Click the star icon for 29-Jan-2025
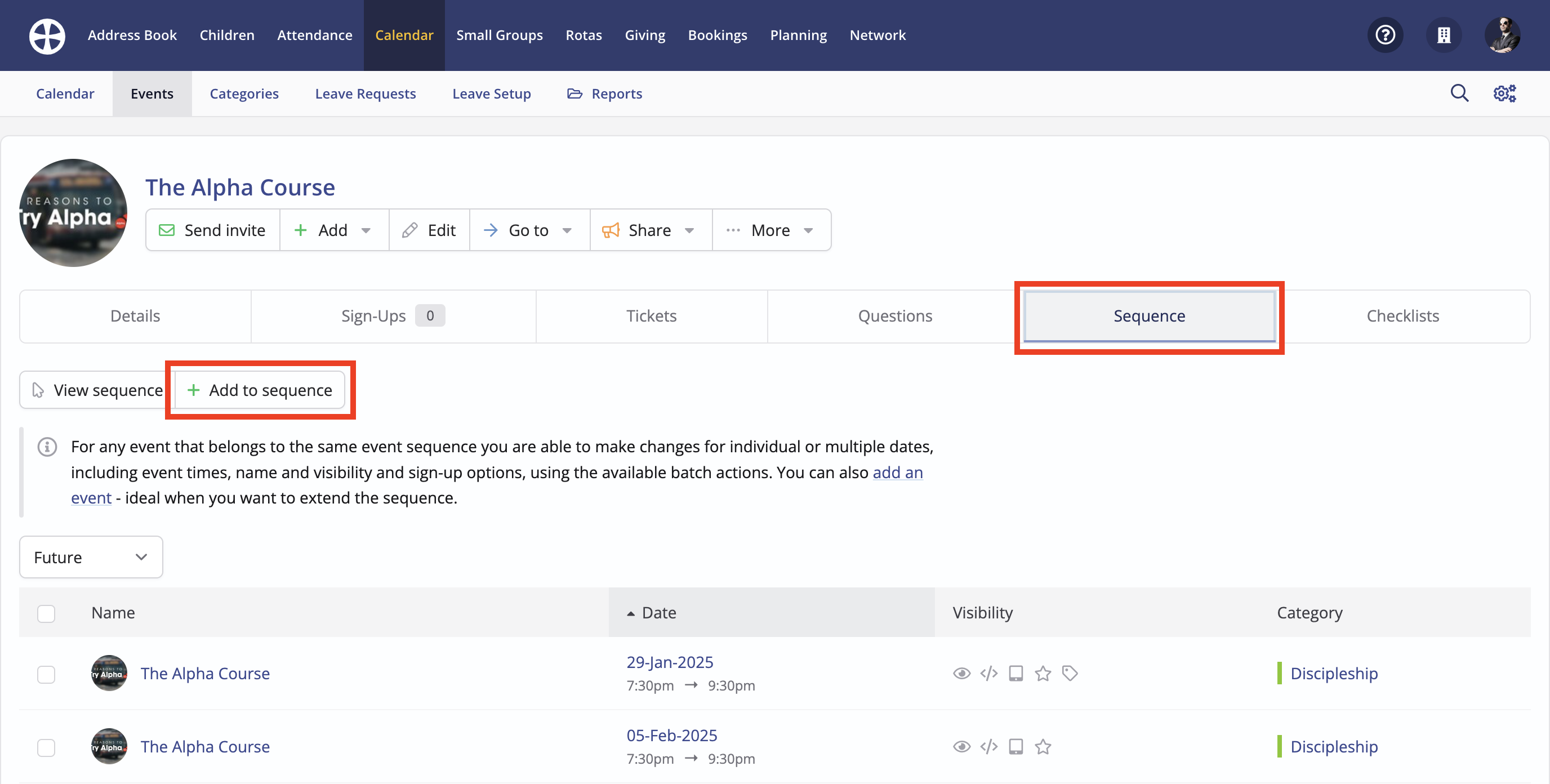This screenshot has width=1550, height=784. [1043, 672]
